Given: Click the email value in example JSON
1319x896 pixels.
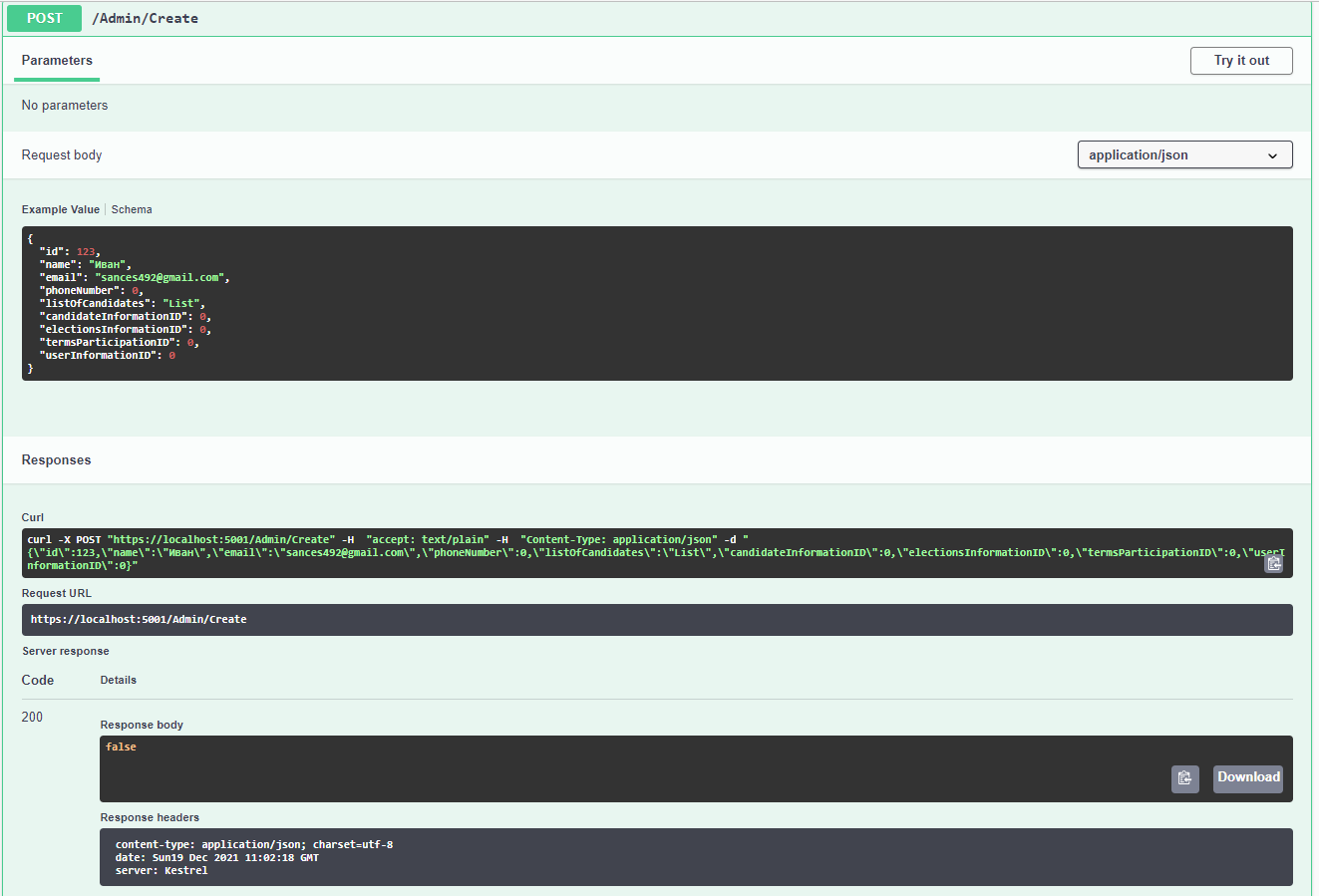Looking at the screenshot, I should pyautogui.click(x=162, y=278).
